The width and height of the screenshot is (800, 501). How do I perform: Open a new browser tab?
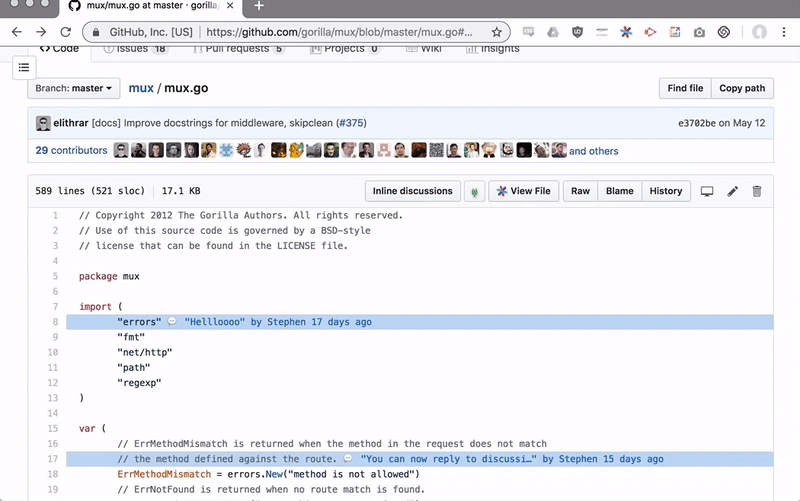(x=259, y=6)
